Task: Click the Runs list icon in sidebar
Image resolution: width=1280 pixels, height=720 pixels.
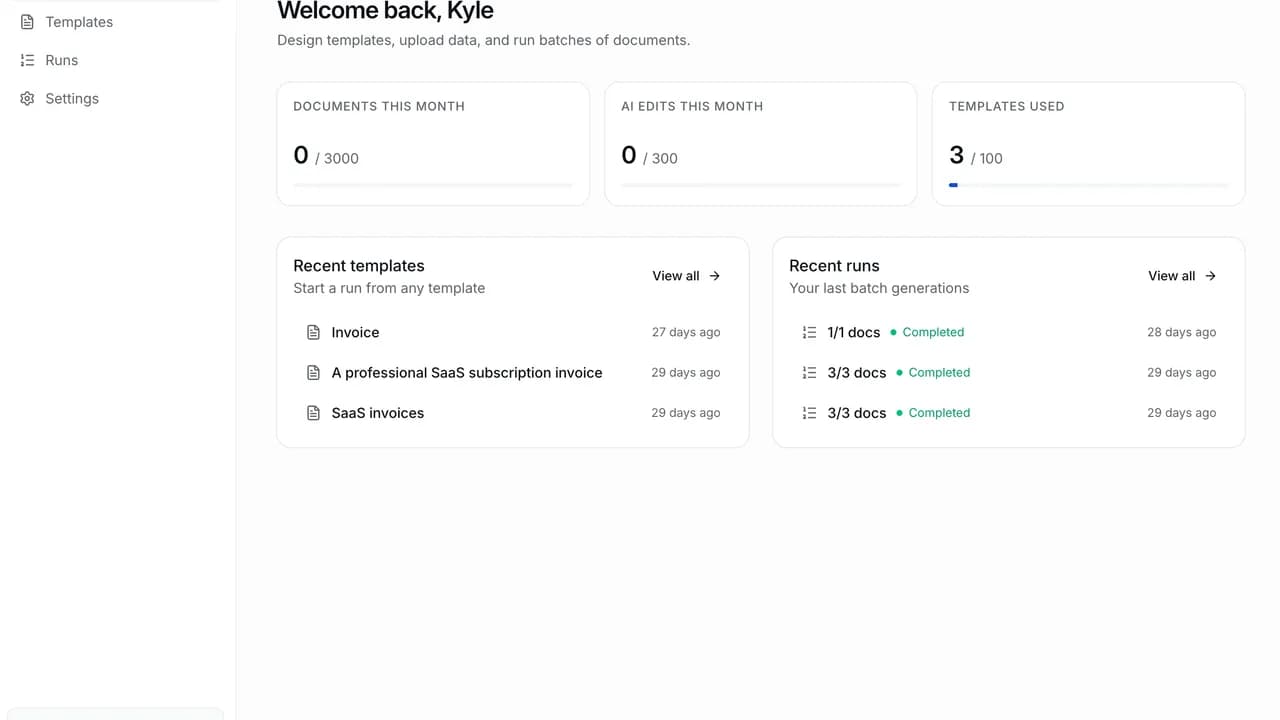Action: click(27, 60)
